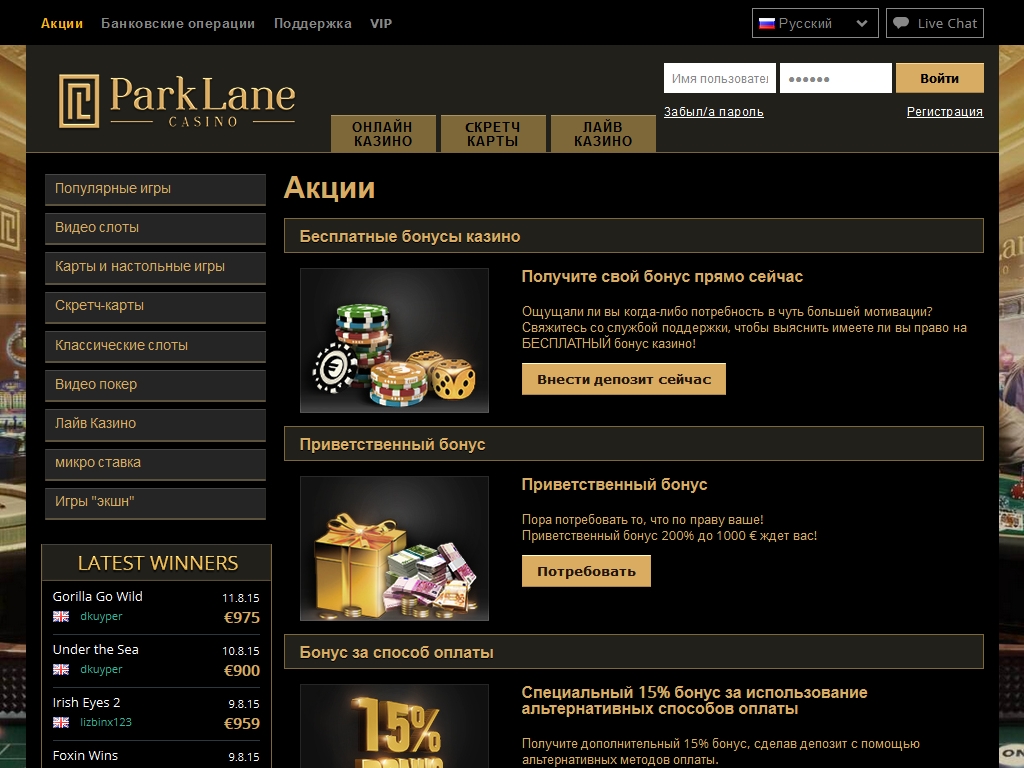Open Банковские операции menu item
Viewport: 1024px width, 768px height.
(x=178, y=23)
